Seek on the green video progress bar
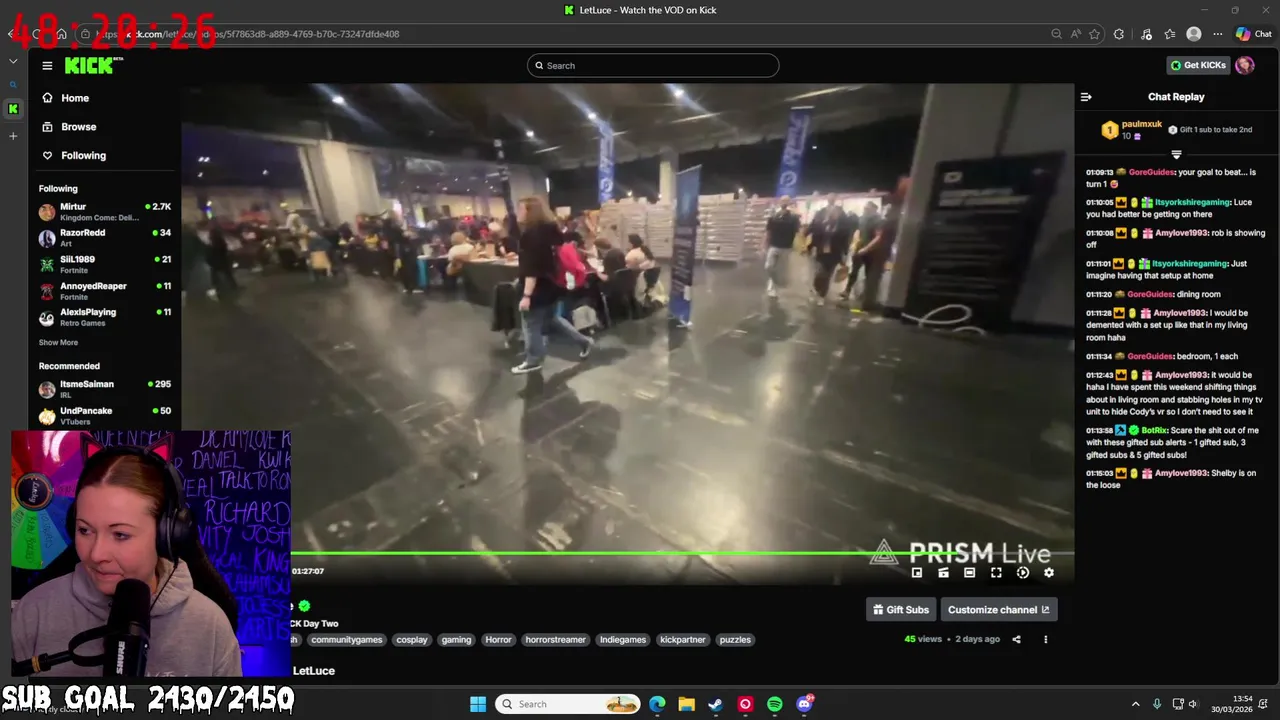 (682, 552)
